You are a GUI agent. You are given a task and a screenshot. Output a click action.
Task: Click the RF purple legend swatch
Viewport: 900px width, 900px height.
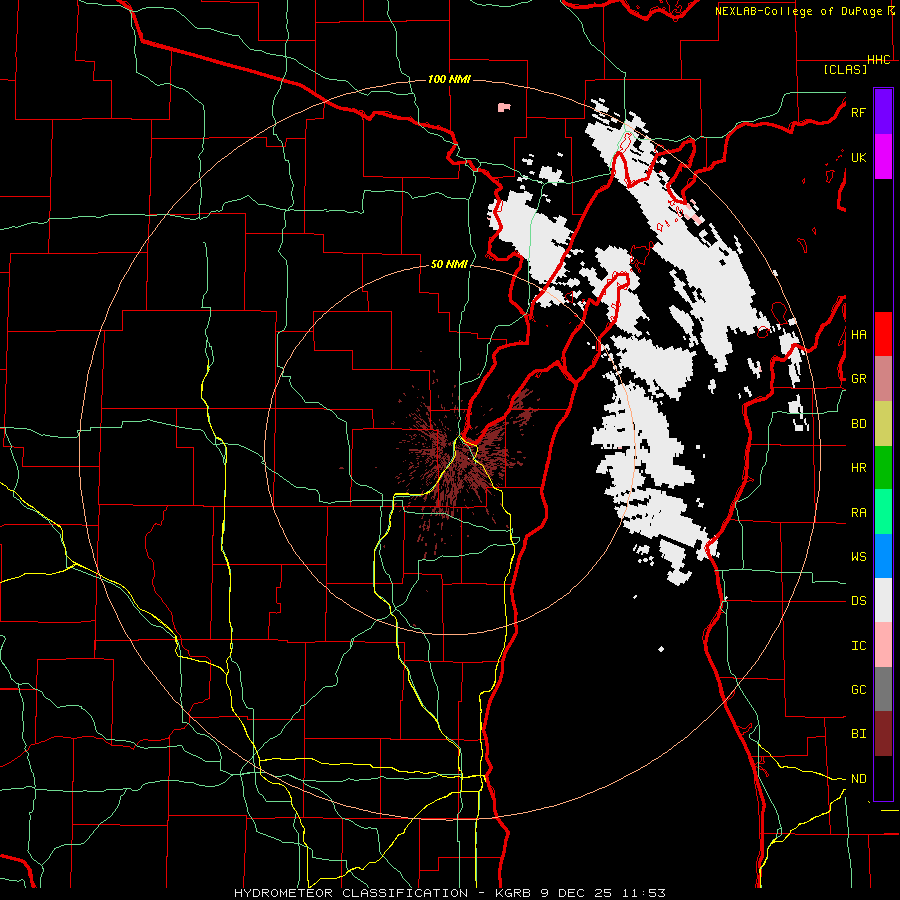pyautogui.click(x=883, y=112)
